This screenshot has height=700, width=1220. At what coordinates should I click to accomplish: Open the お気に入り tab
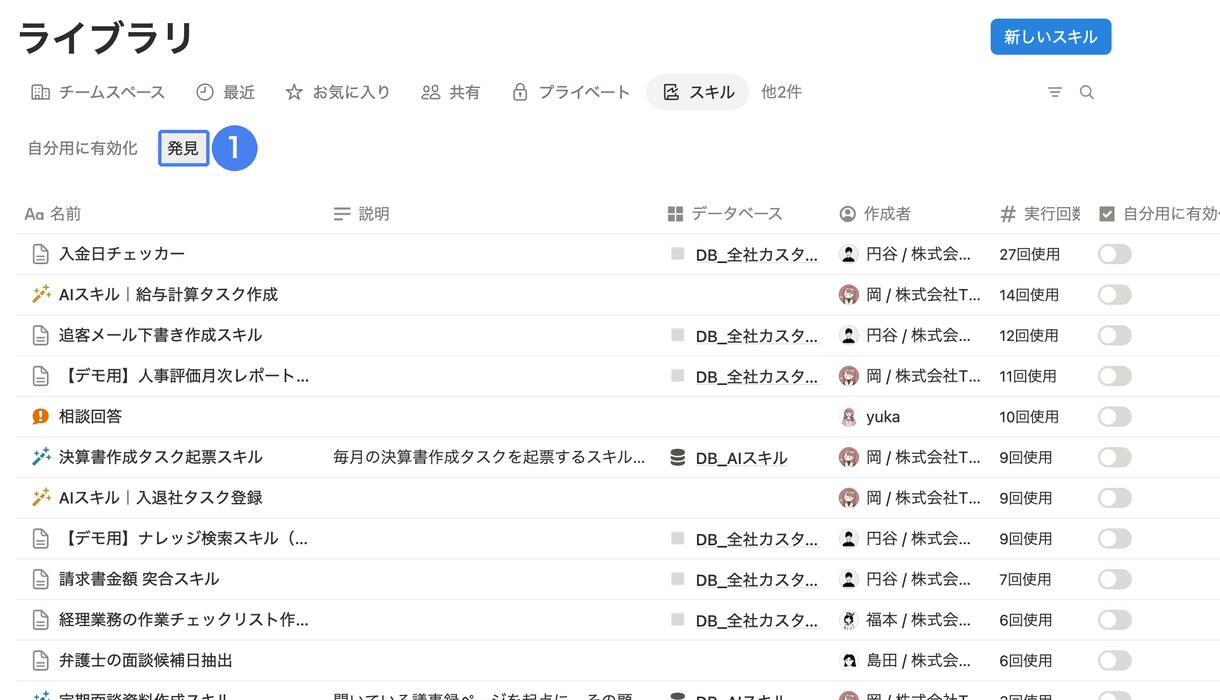pos(338,92)
